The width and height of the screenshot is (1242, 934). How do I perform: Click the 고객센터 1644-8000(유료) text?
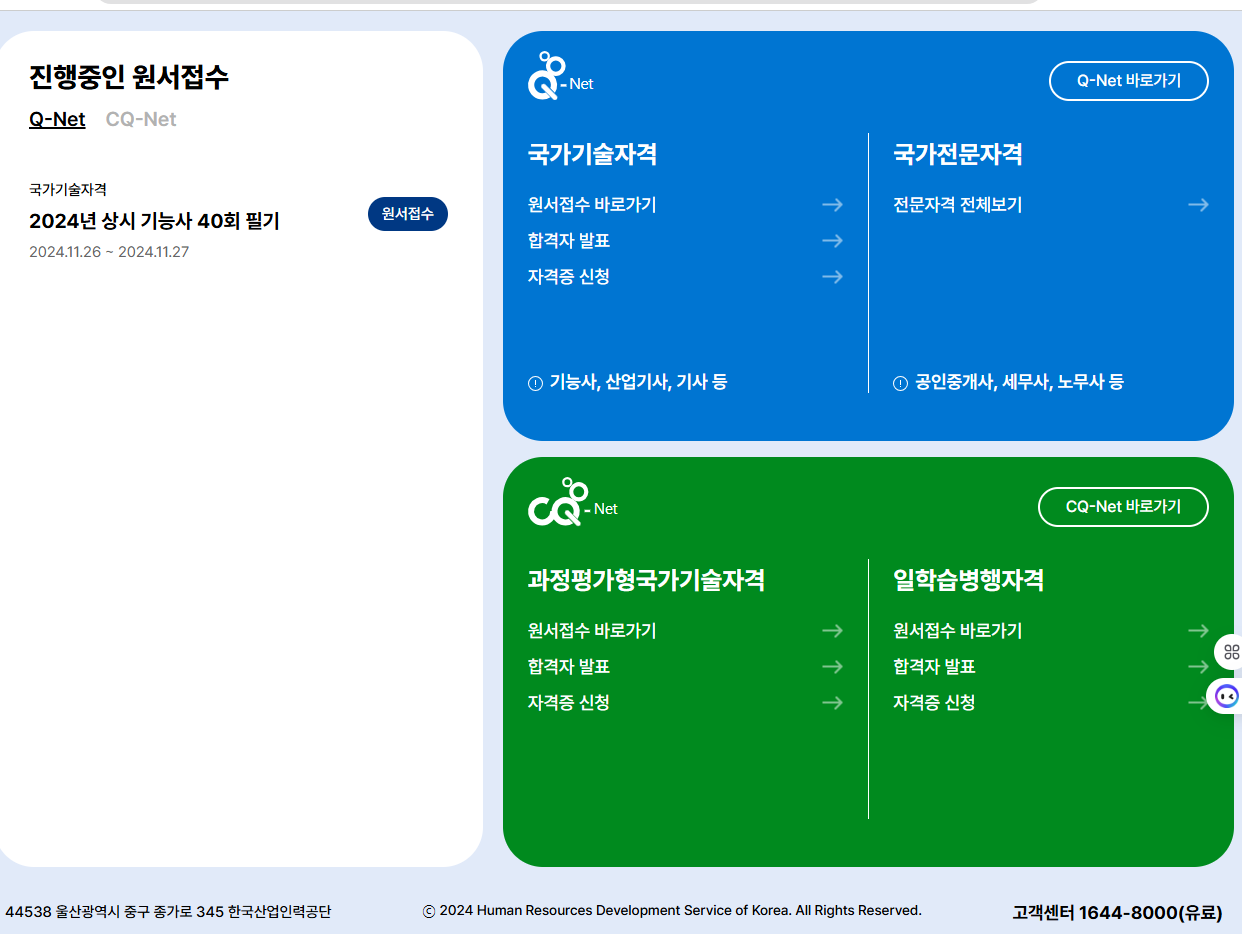pyautogui.click(x=1117, y=912)
